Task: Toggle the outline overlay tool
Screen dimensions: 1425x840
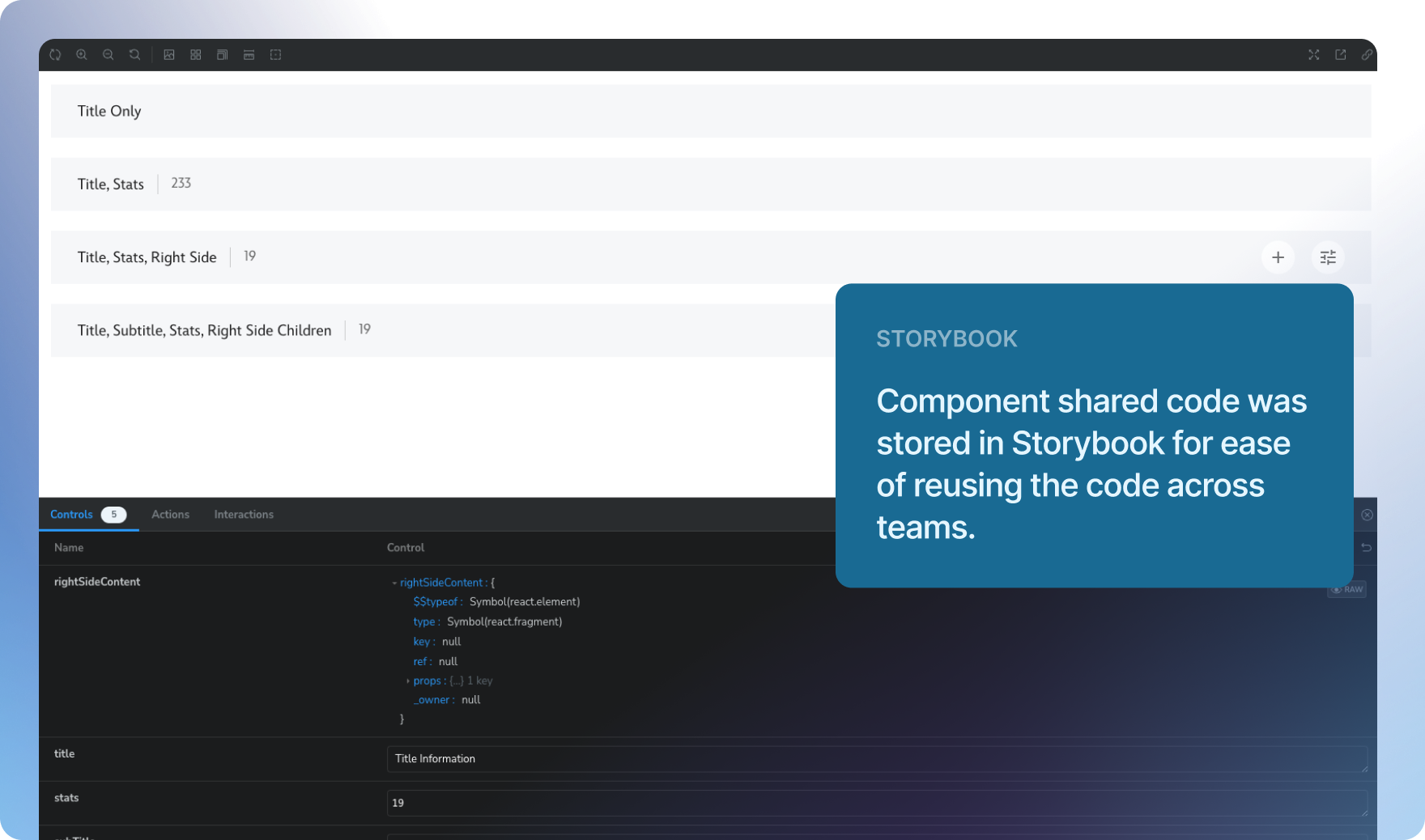Action: (x=276, y=55)
